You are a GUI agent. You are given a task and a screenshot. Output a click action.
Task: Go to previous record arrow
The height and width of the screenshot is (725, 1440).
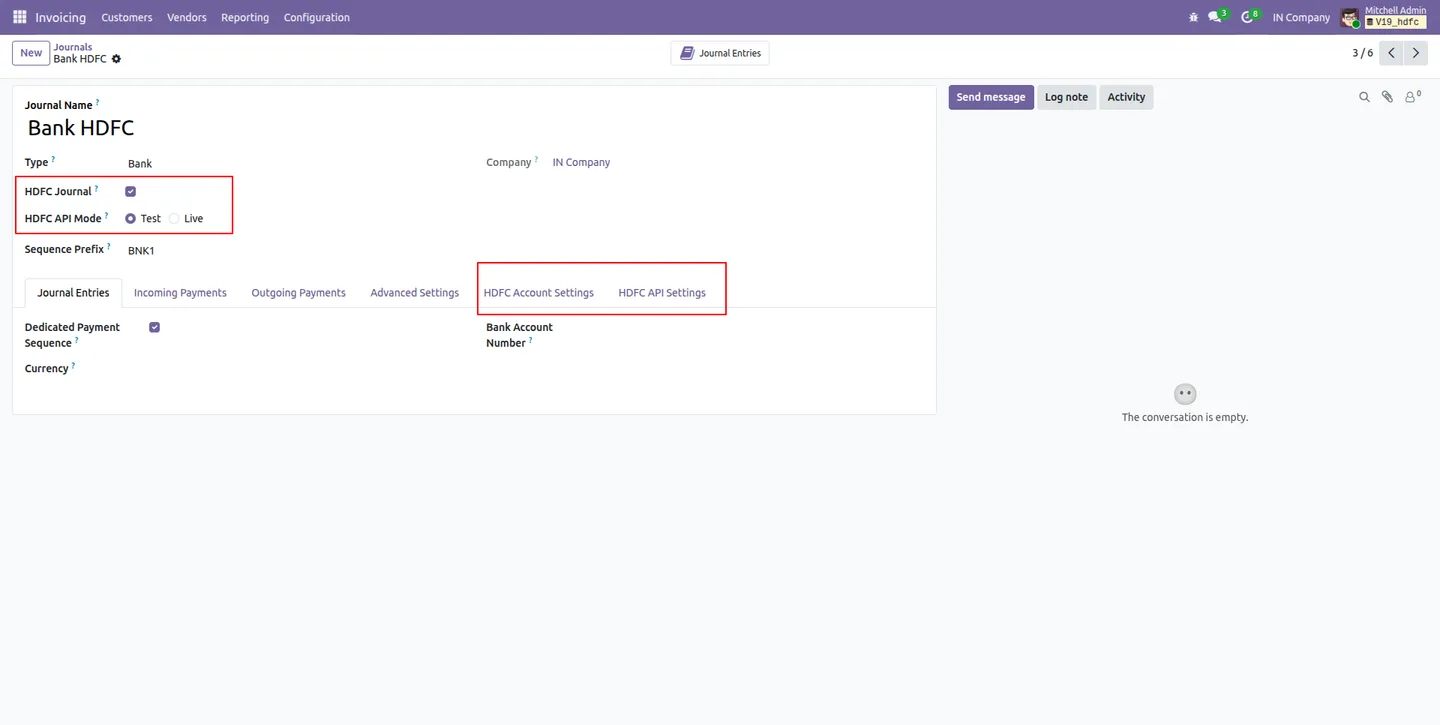coord(1391,53)
